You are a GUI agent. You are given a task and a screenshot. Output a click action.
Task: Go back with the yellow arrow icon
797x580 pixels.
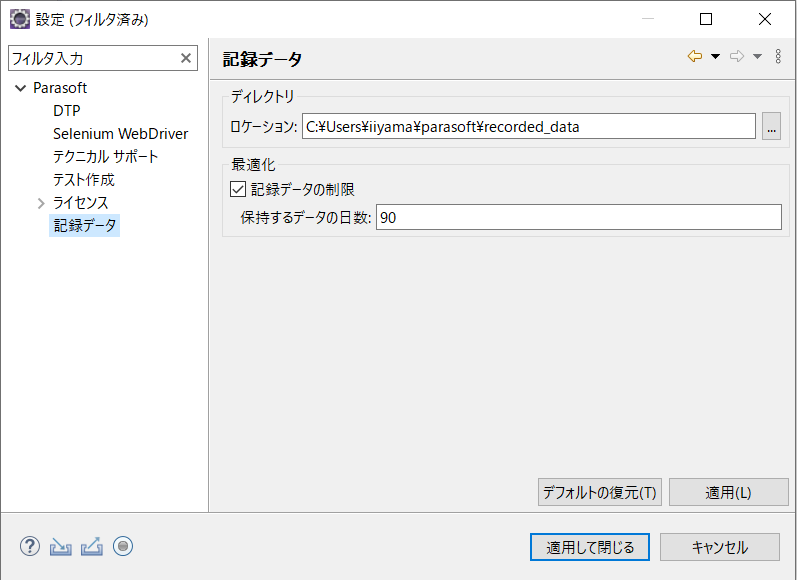[695, 56]
